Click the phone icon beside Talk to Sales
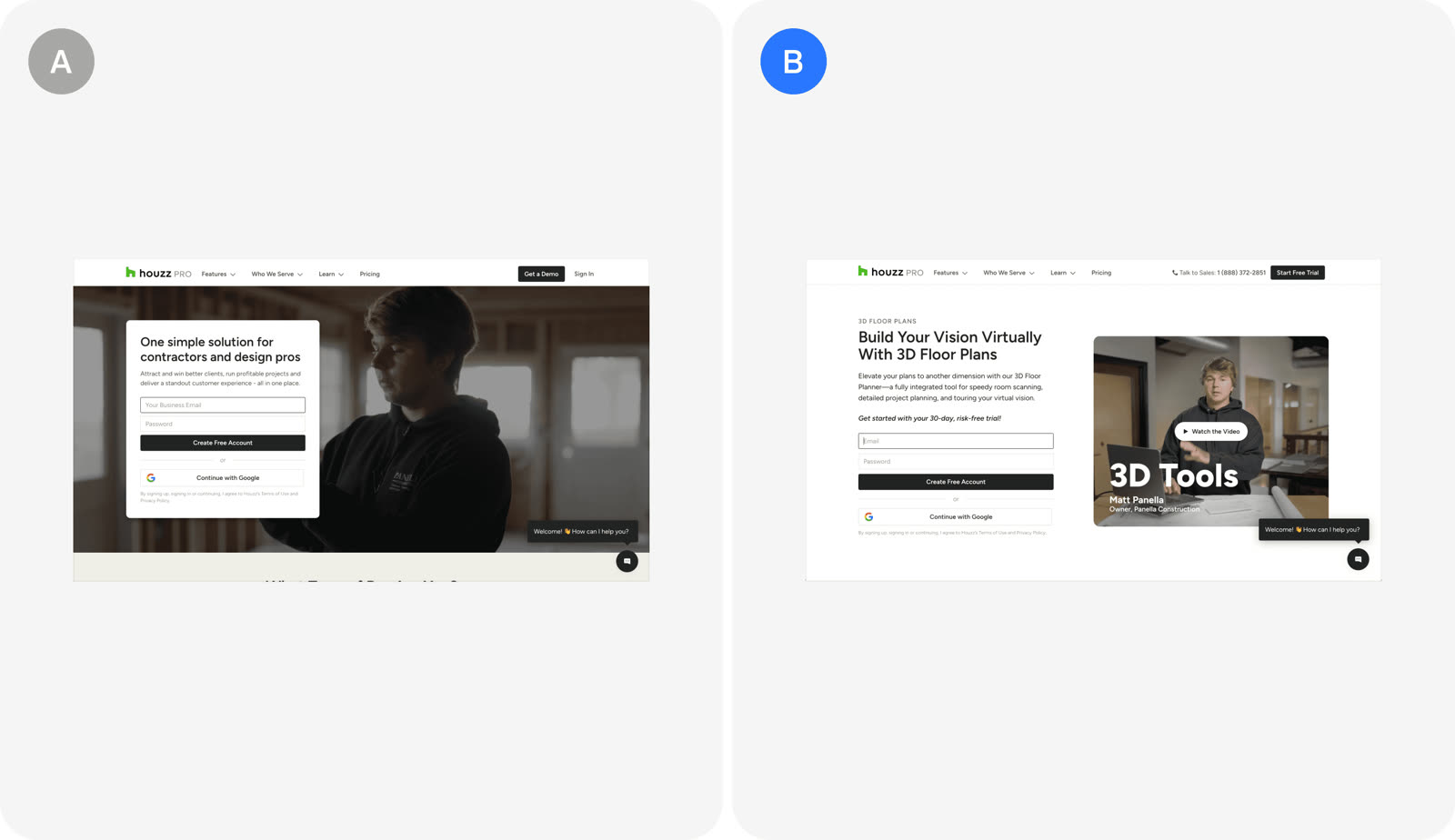This screenshot has height=840, width=1455. (1174, 273)
